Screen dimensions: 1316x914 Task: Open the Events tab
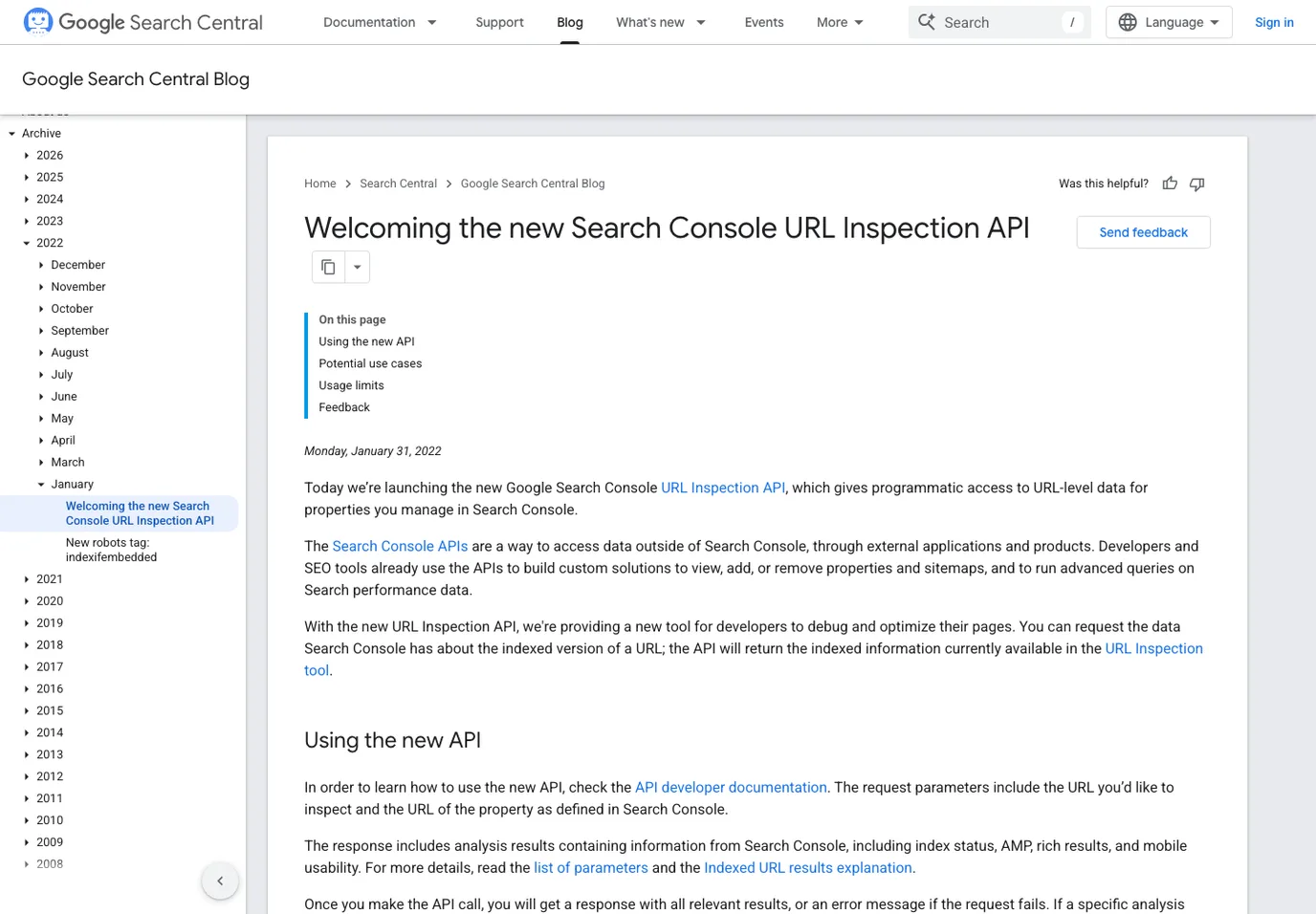[x=764, y=22]
